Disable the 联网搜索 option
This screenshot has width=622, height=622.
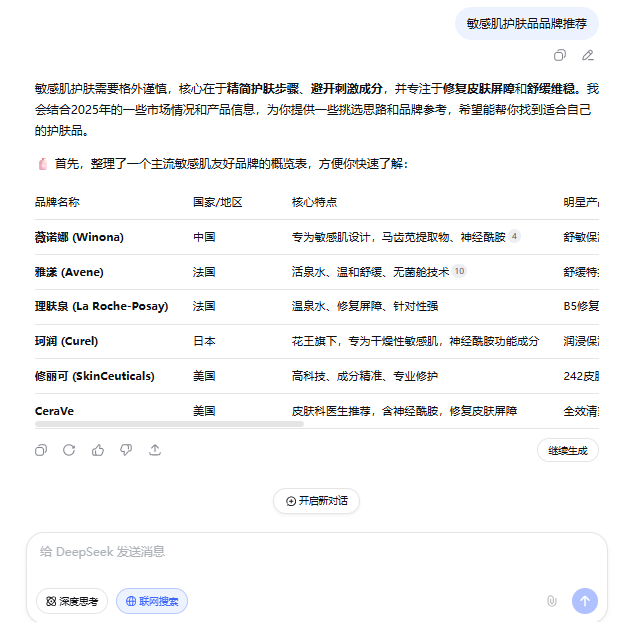[152, 601]
